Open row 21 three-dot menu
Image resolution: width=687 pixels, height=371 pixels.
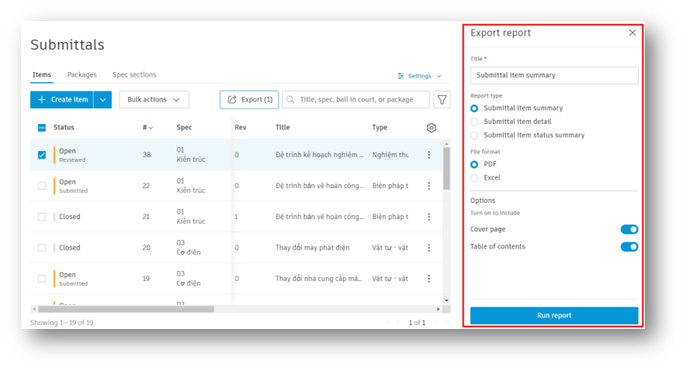pyautogui.click(x=429, y=217)
